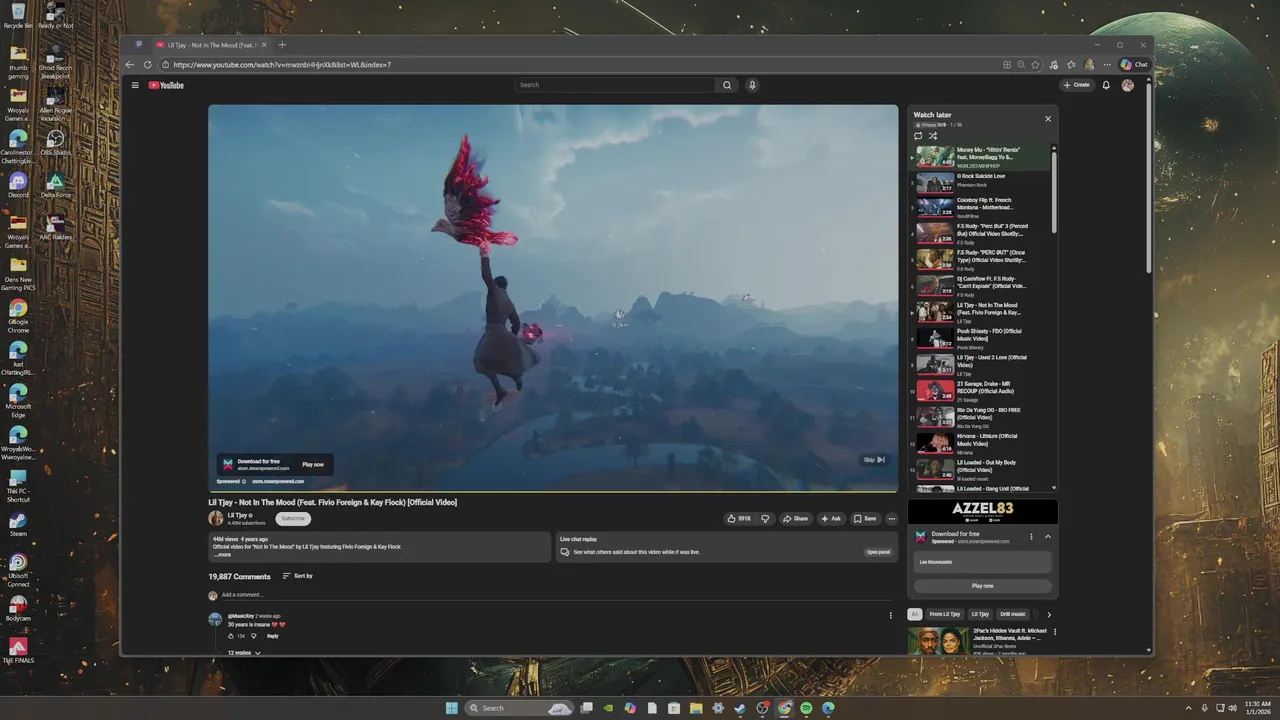Close the Lil Tjay browser tab
The width and height of the screenshot is (1280, 720).
pyautogui.click(x=264, y=45)
